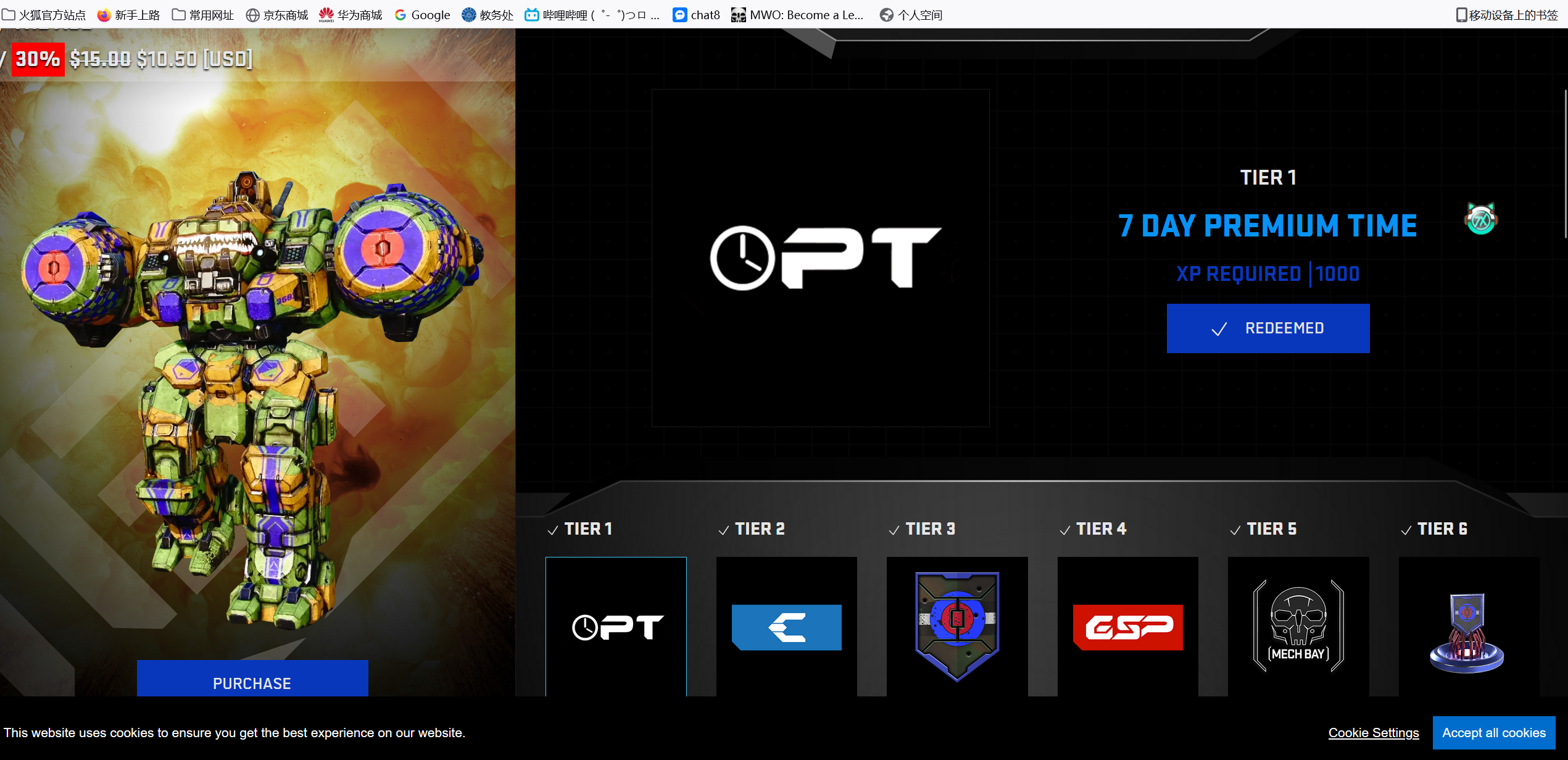Click the TIER 2 label with checkmark

(751, 529)
